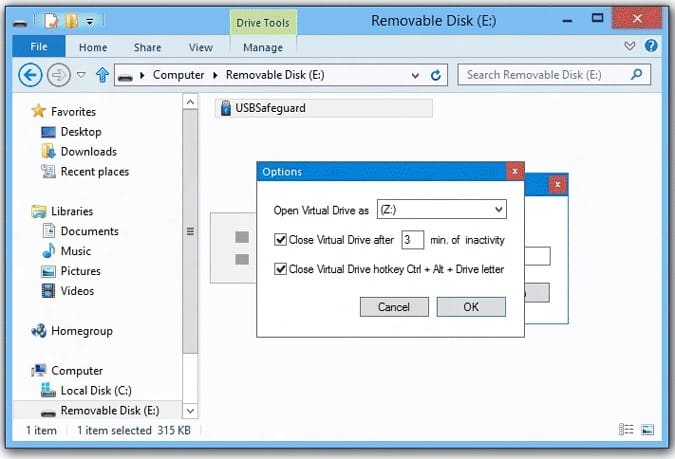Click the minutes of inactivity field

pos(412,239)
